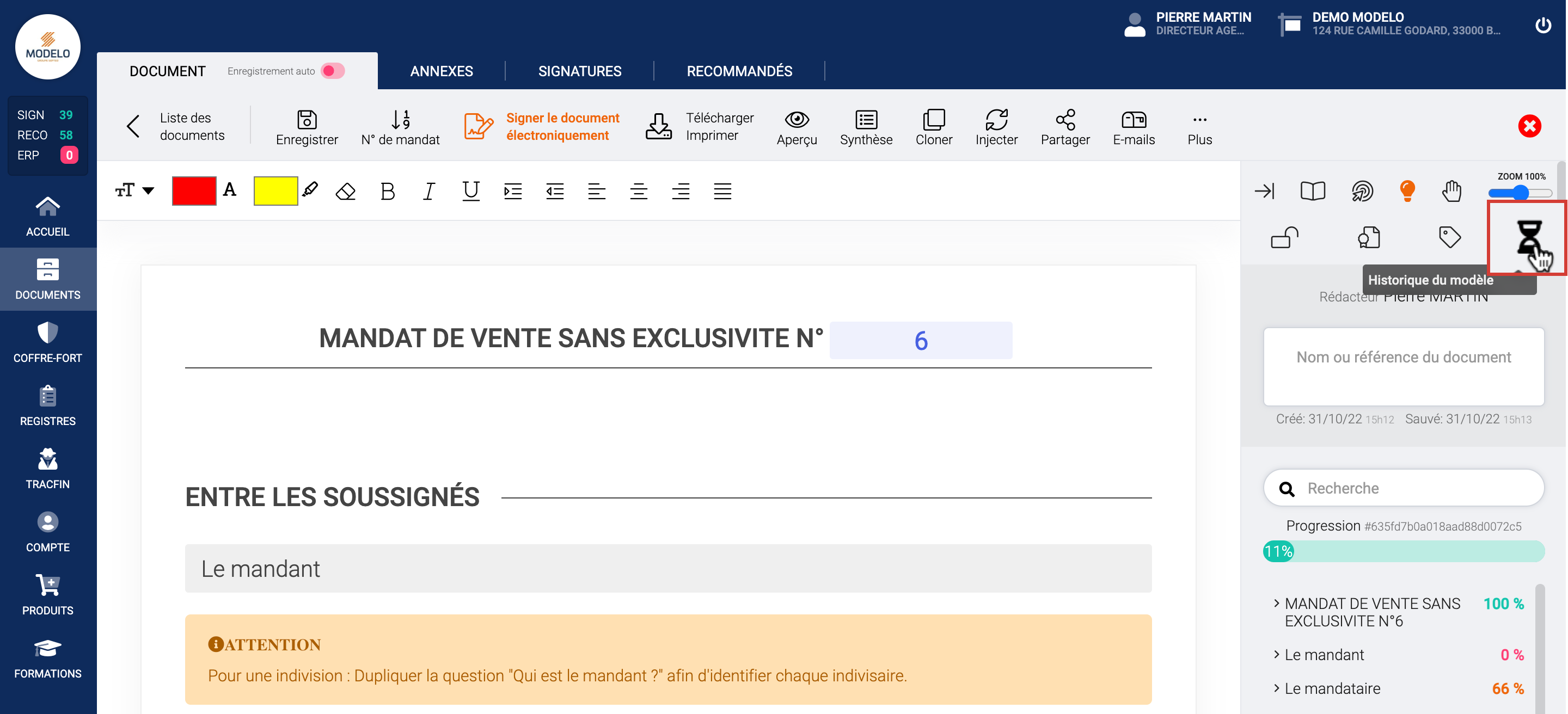Viewport: 1568px width, 714px height.
Task: Click the tag label icon
Action: (x=1449, y=237)
